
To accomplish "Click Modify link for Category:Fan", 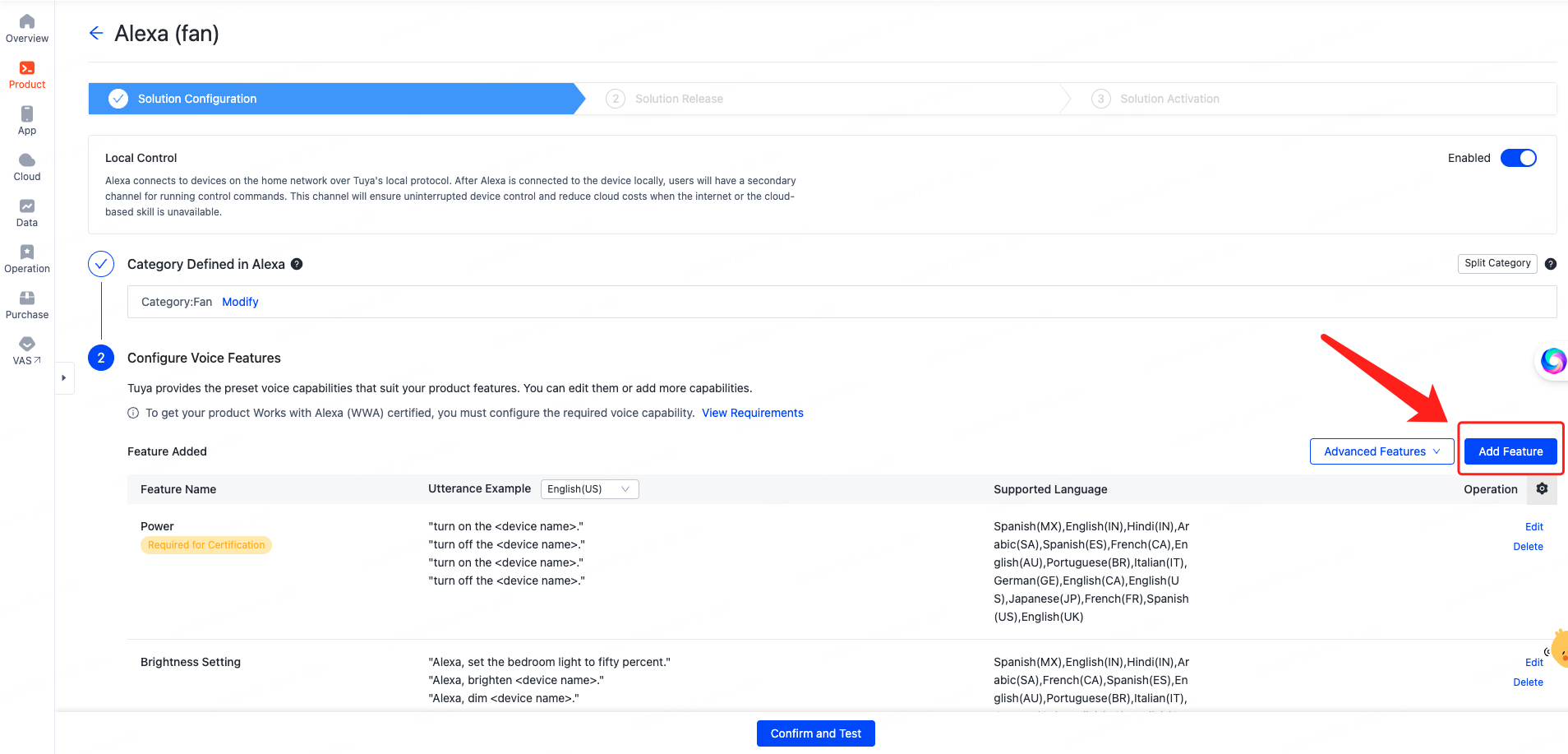I will click(240, 302).
